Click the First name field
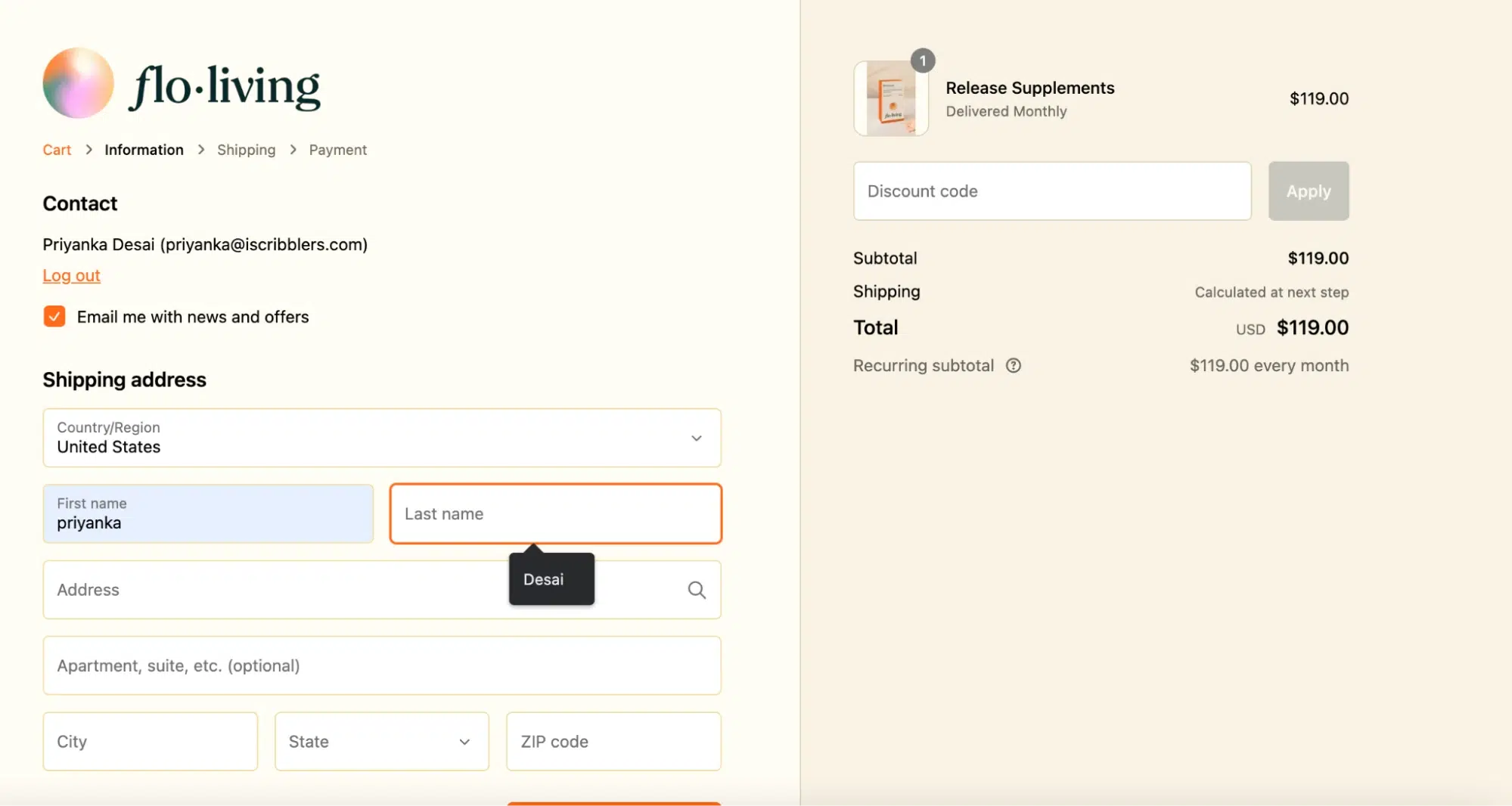This screenshot has height=806, width=1512. pyautogui.click(x=208, y=514)
